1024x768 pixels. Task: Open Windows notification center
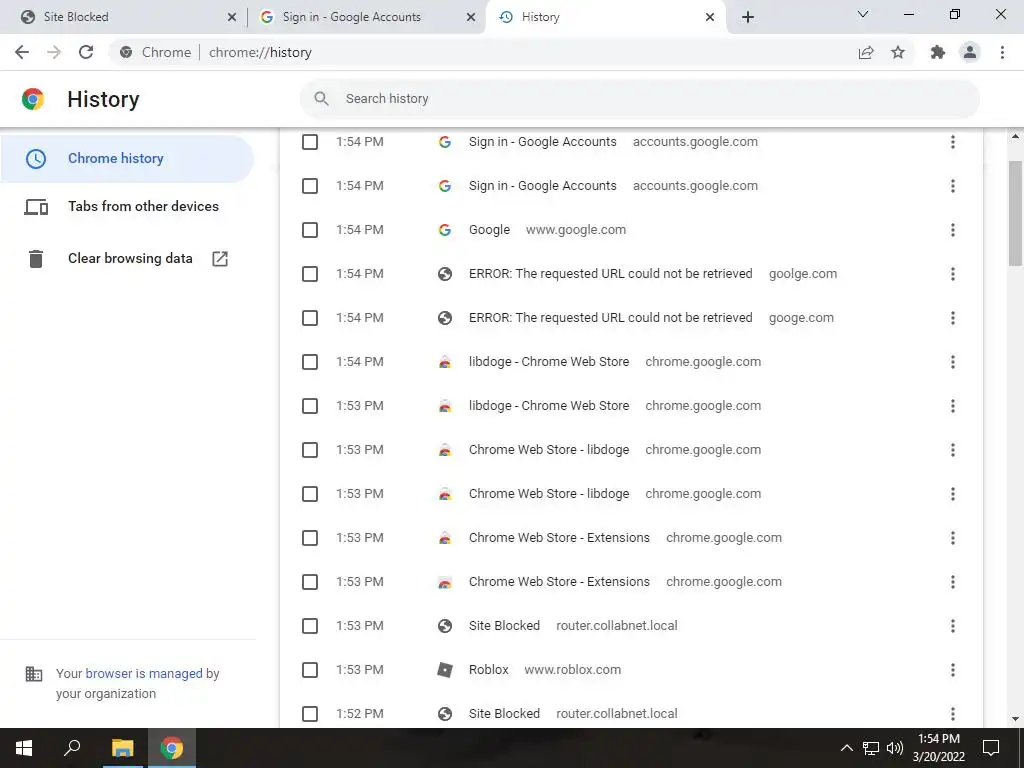coord(991,748)
